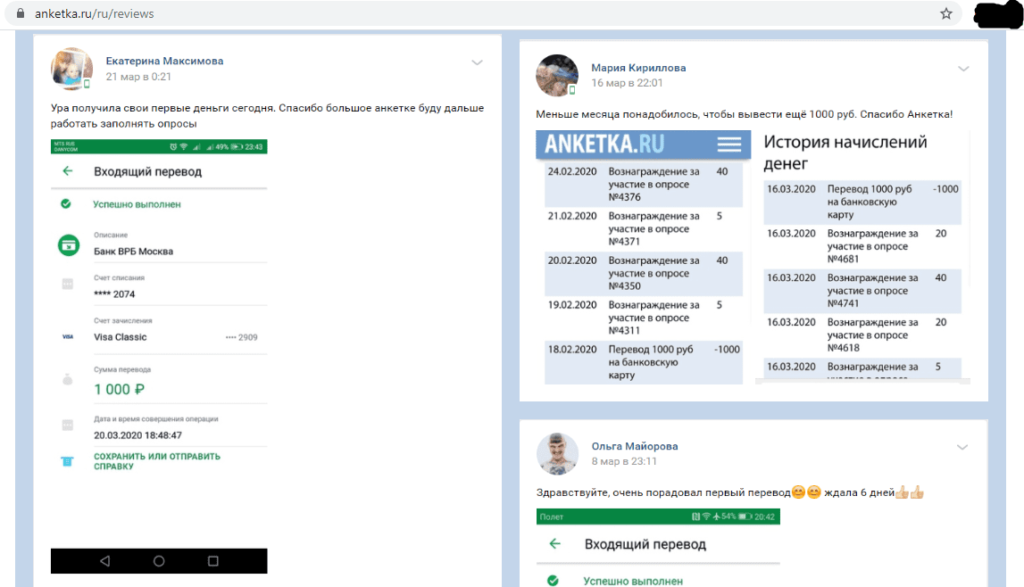Open Екатерина Максимова's profile avatar
This screenshot has height=587, width=1024.
(72, 68)
